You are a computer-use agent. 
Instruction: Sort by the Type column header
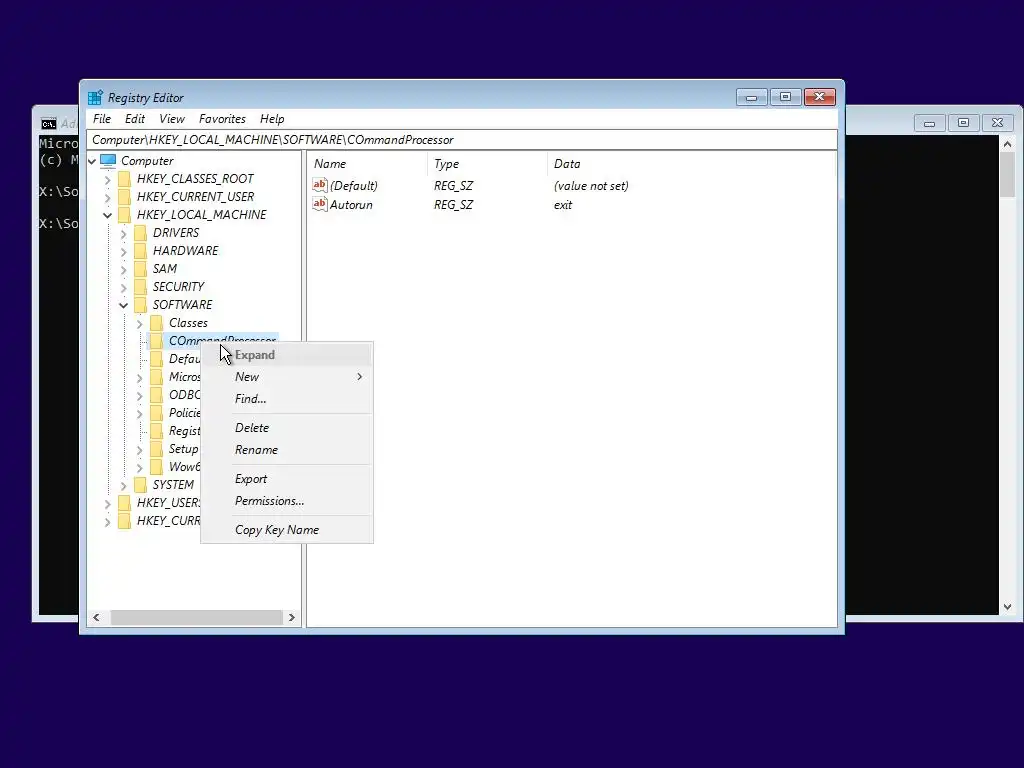click(x=487, y=164)
